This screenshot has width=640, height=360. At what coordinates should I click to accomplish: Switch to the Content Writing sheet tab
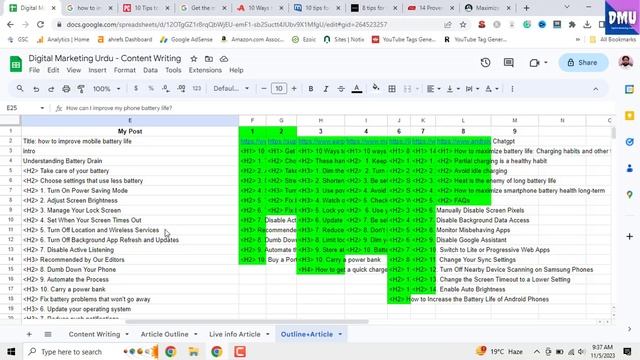pyautogui.click(x=94, y=334)
